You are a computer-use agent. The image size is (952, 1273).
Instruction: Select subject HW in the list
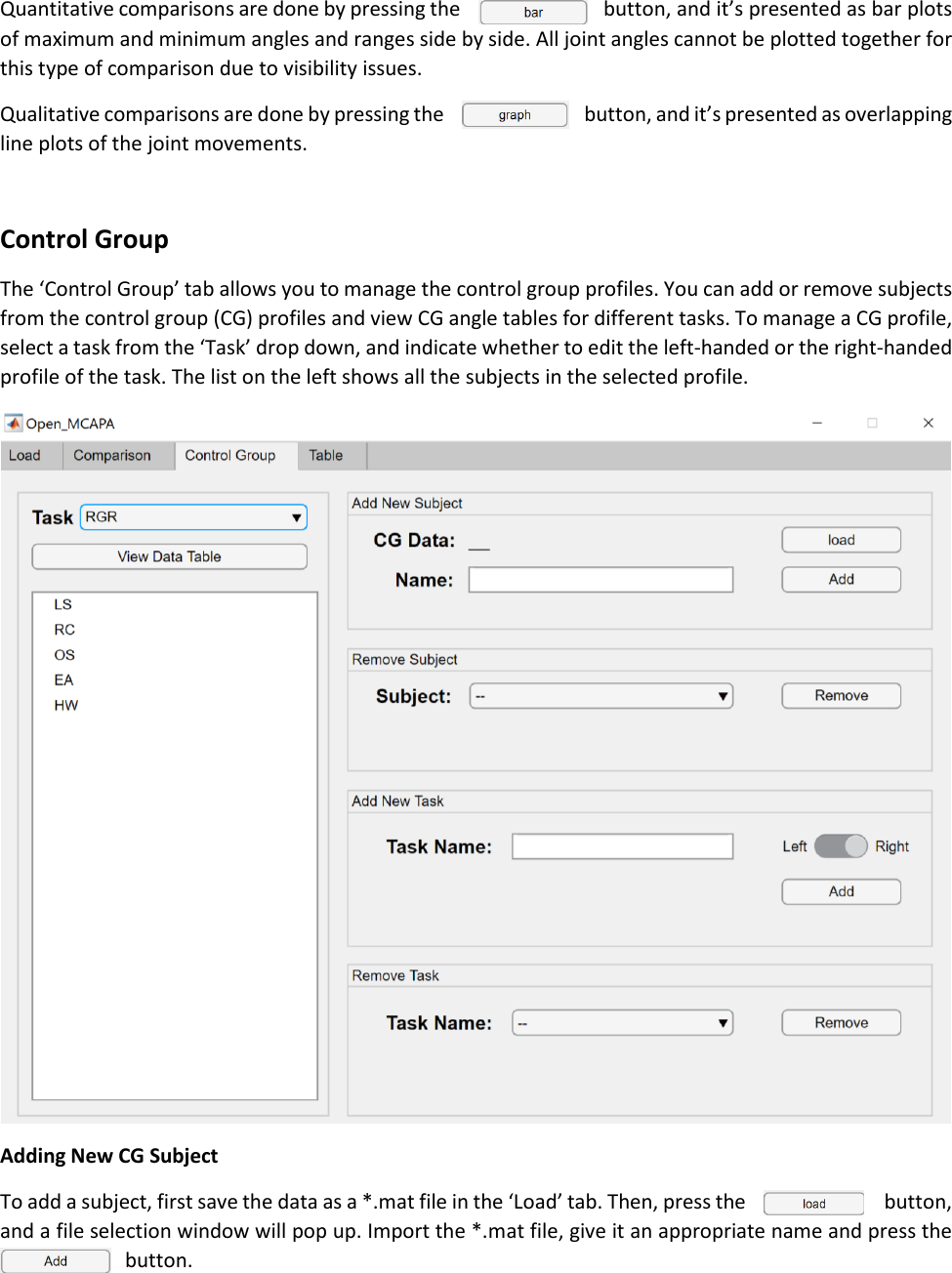pos(66,705)
